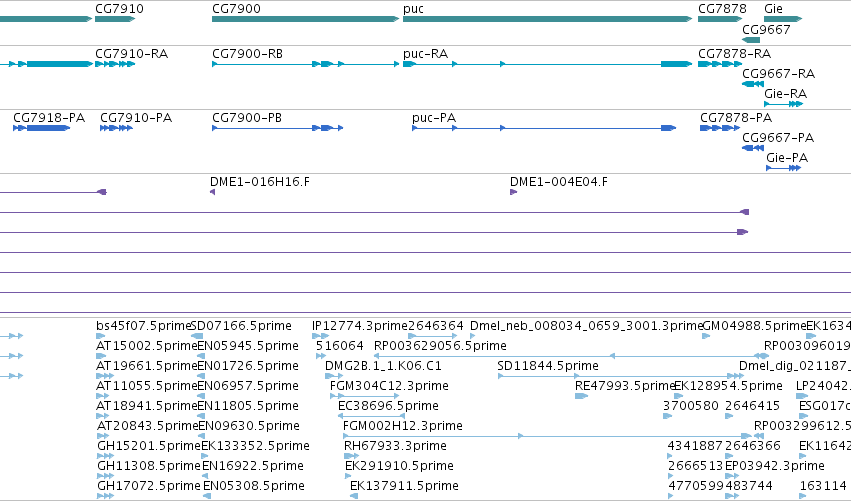Image resolution: width=851 pixels, height=501 pixels.
Task: Click the SD07166.5prime EST label
Action: pos(242,326)
